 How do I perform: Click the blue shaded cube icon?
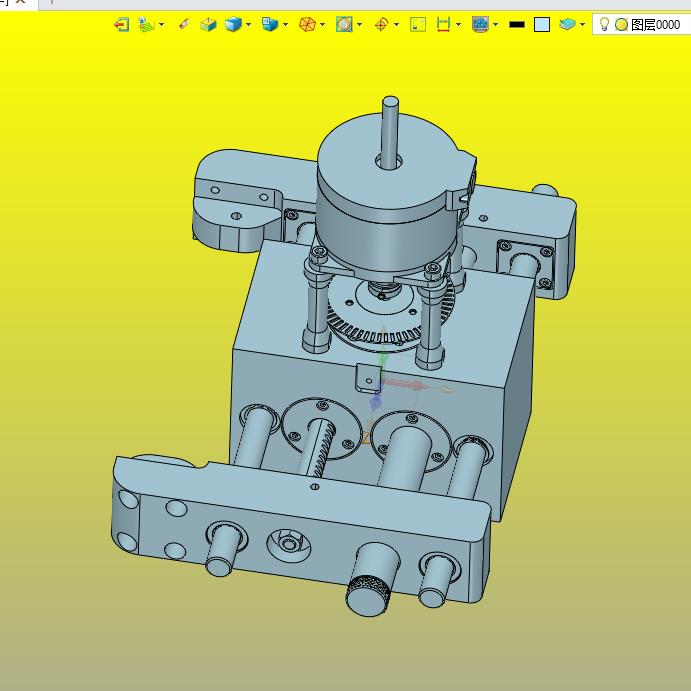coord(233,24)
